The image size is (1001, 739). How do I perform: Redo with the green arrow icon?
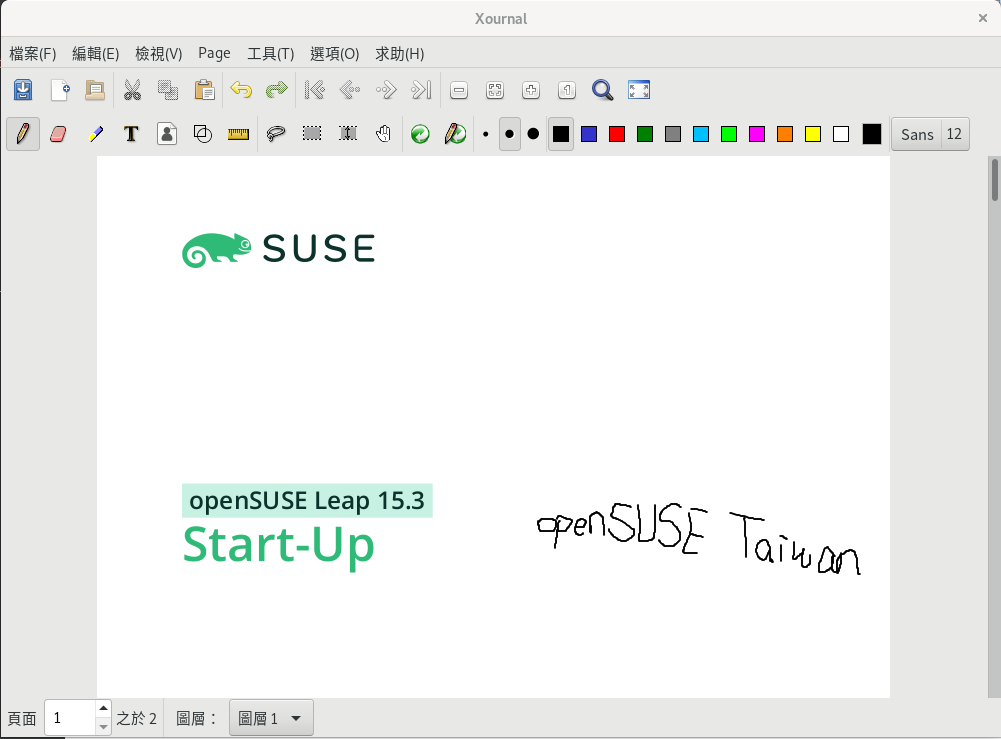276,90
